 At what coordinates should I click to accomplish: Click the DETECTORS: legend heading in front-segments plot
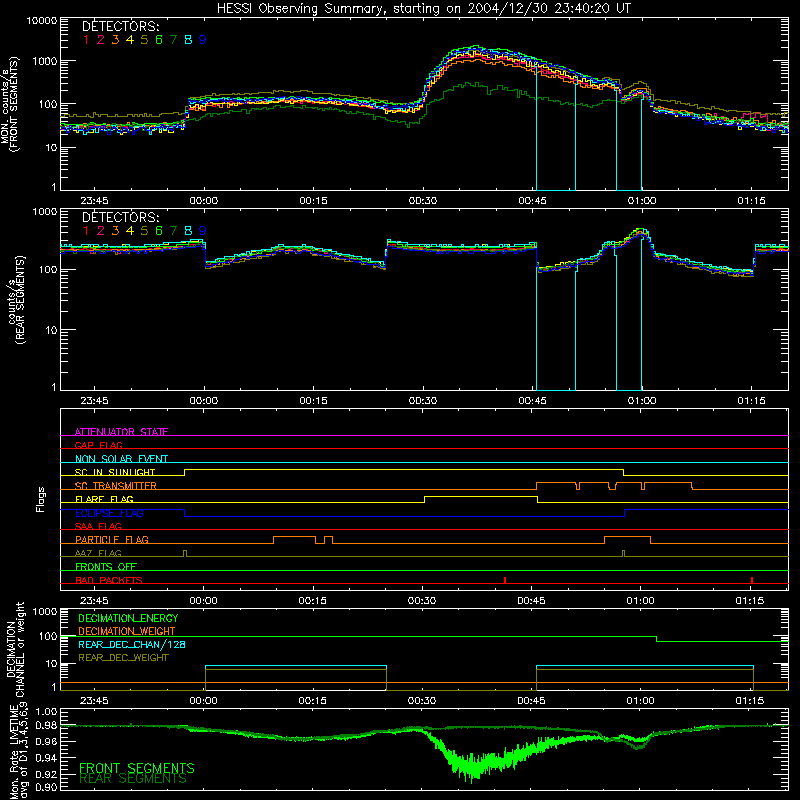(120, 27)
